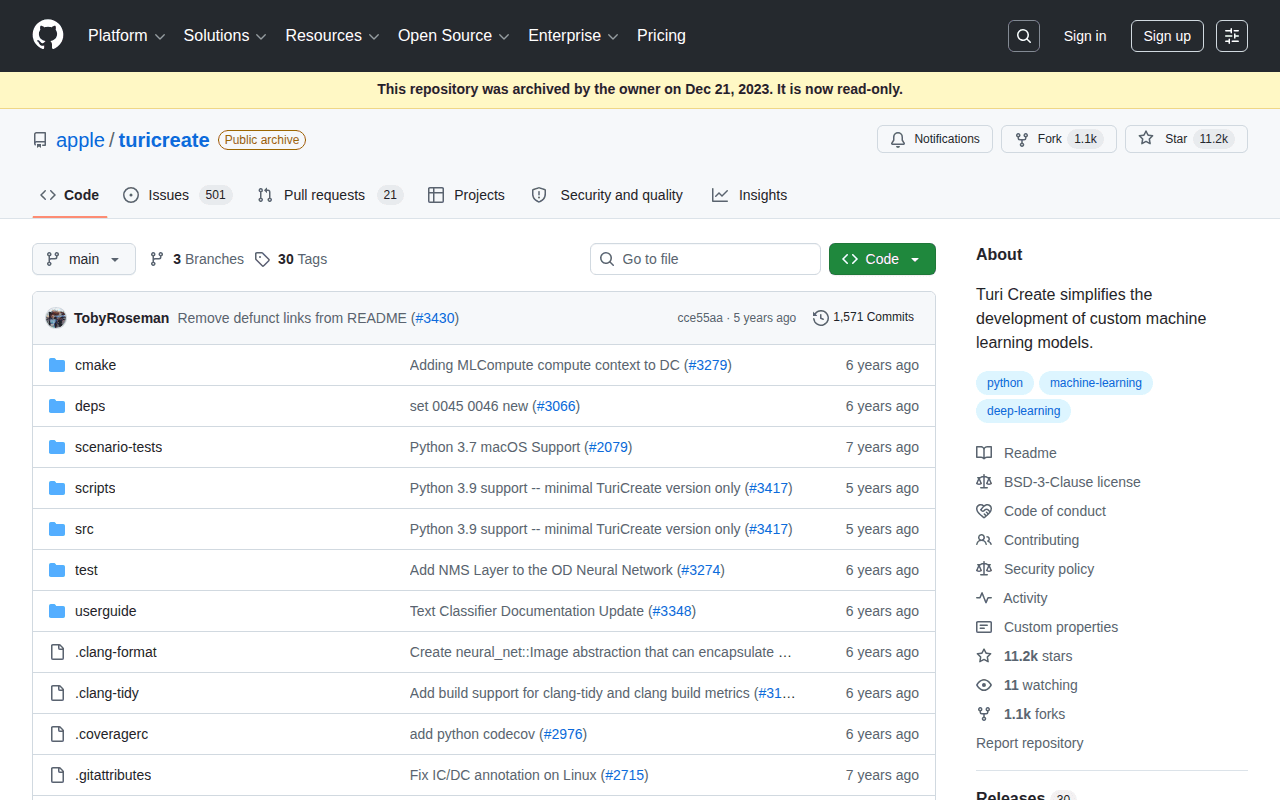Open the 1,571 Commits history link
1280x800 pixels.
coord(864,317)
